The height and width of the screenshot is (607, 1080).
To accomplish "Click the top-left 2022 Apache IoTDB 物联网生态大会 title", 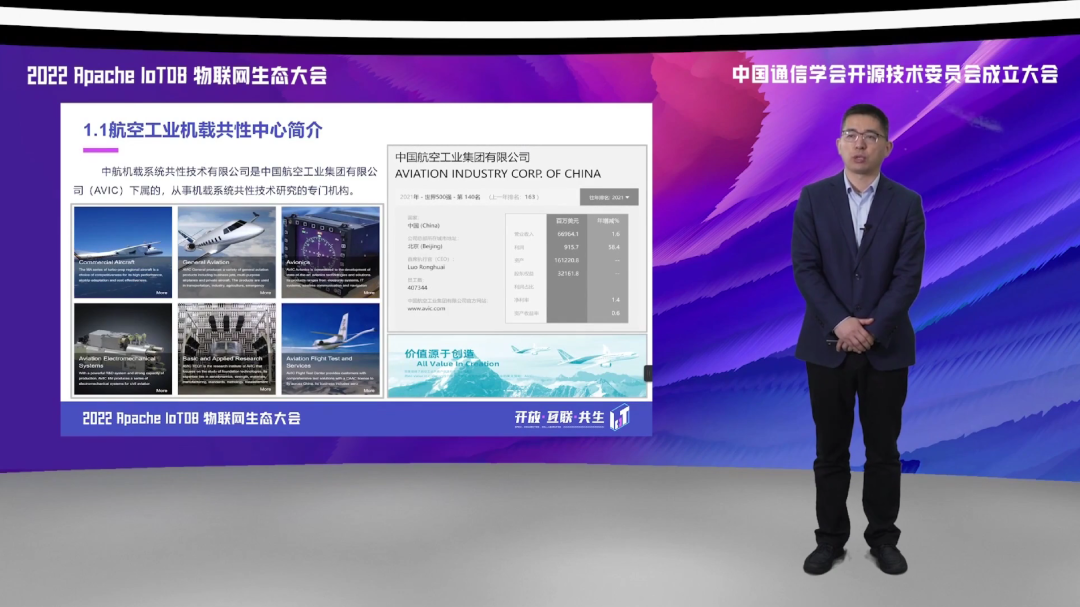I will pos(177,75).
